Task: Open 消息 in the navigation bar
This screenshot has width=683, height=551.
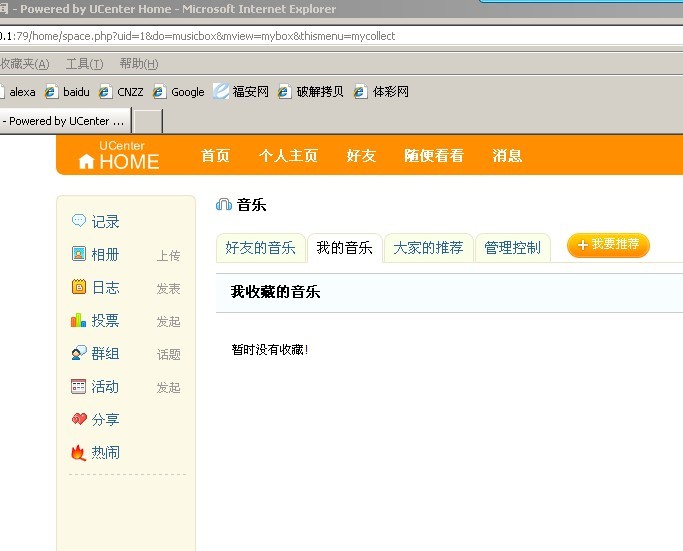Action: click(x=507, y=155)
